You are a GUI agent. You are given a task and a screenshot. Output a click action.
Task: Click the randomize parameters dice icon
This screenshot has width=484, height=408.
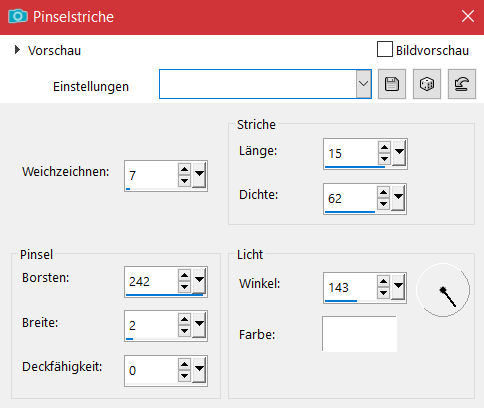tap(427, 84)
